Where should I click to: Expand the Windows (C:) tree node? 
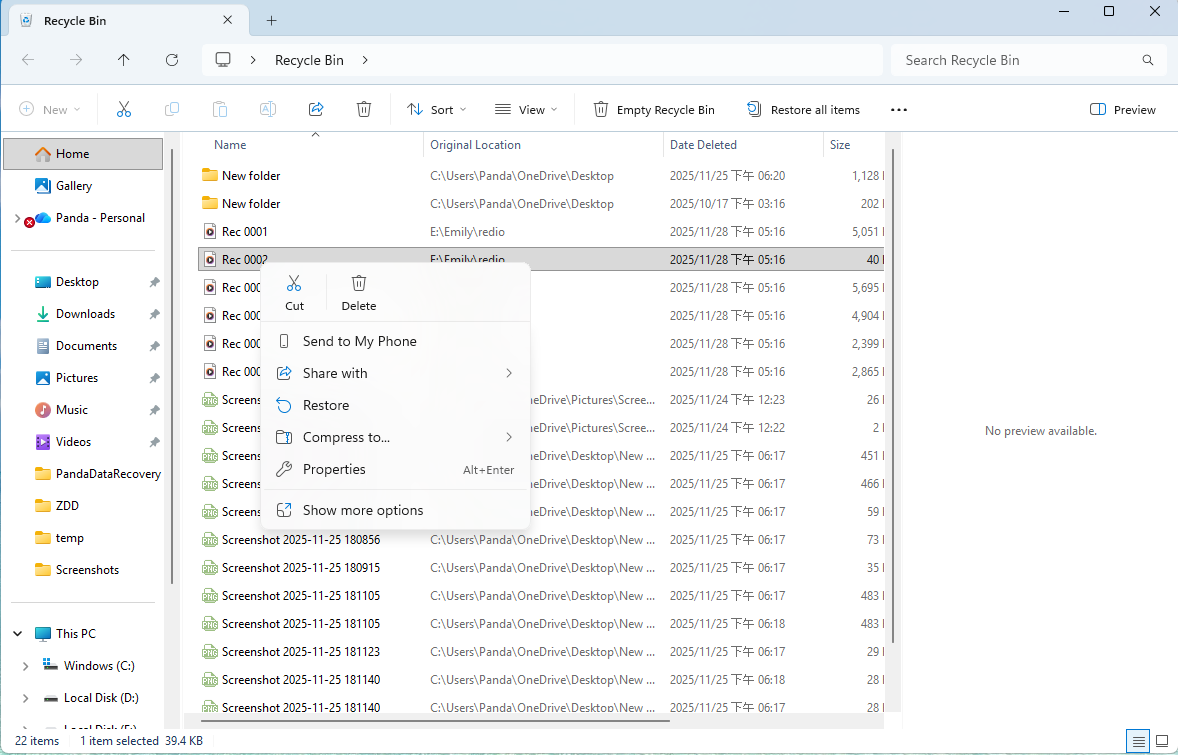tap(26, 666)
